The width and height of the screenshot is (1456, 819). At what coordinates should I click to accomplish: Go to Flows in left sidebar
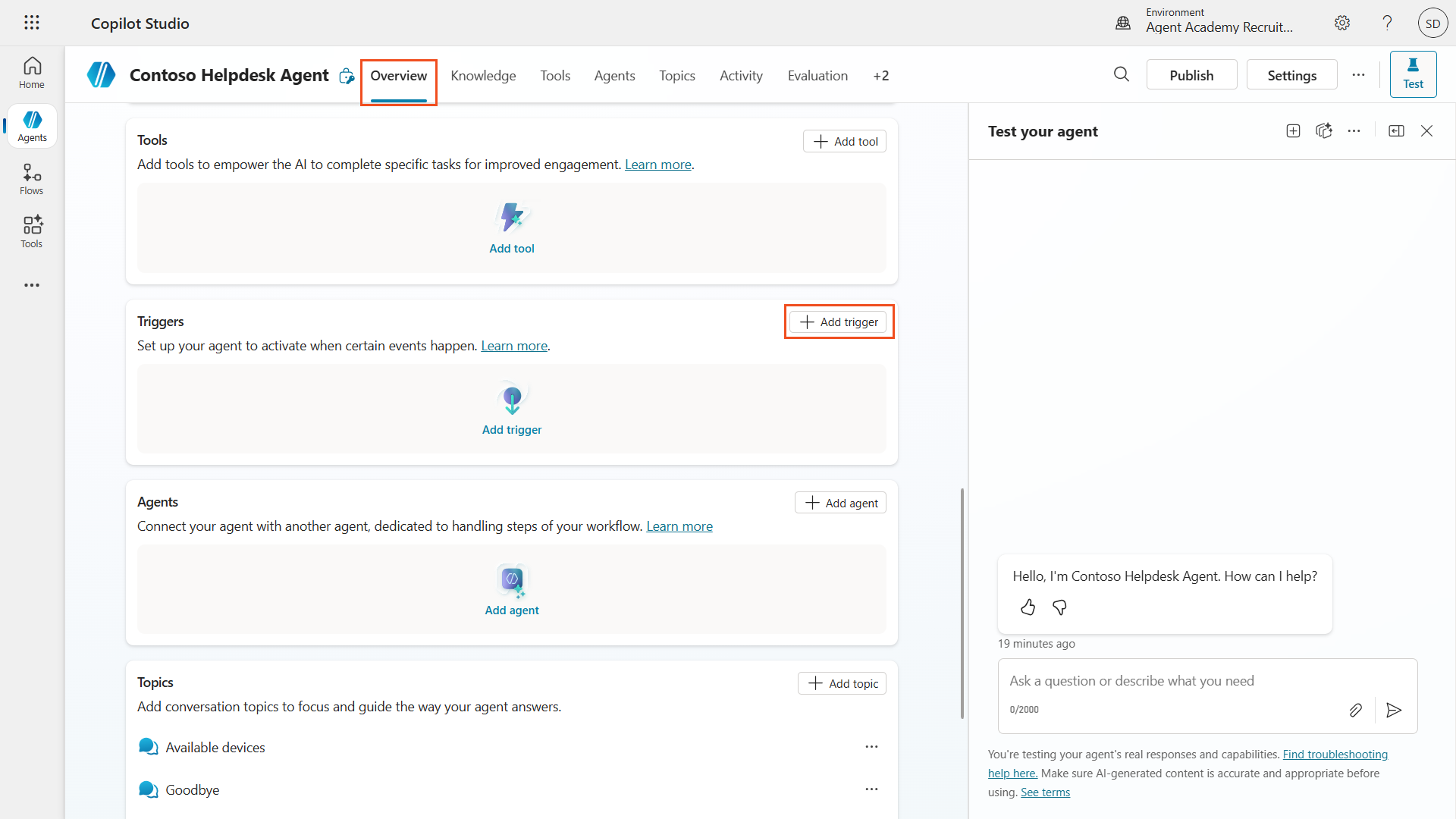[x=32, y=179]
